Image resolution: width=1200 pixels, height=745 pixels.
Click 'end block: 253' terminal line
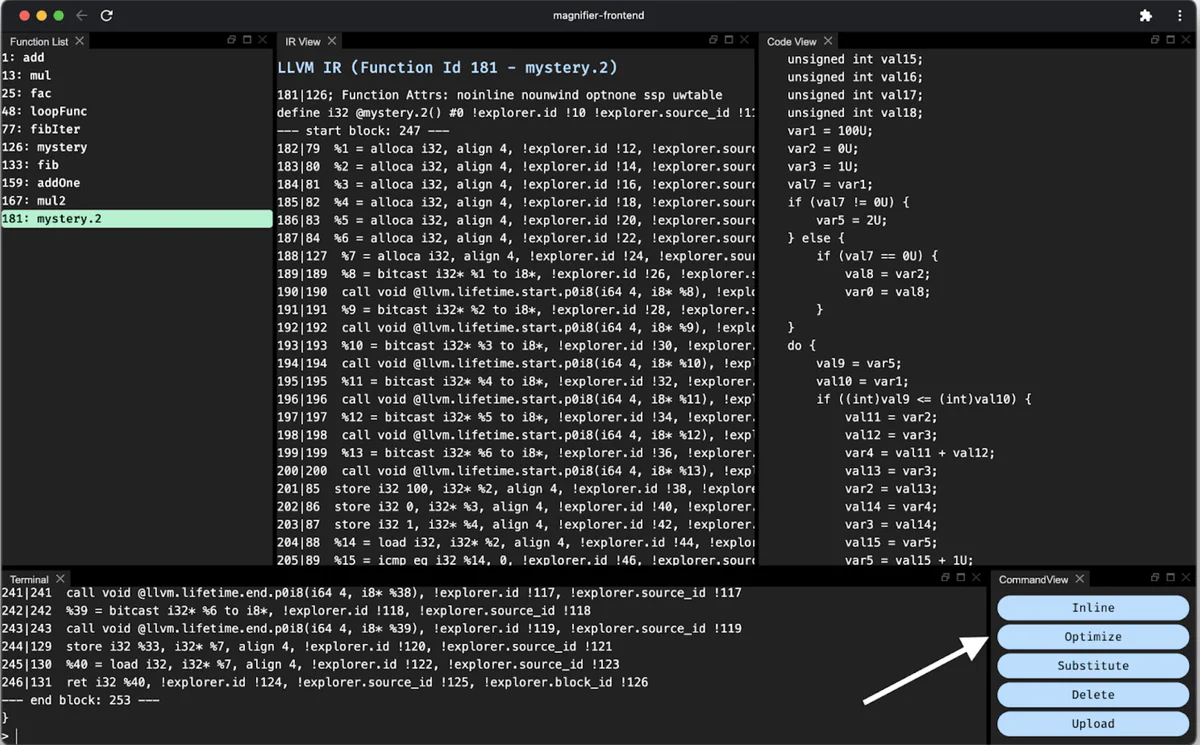coord(80,700)
